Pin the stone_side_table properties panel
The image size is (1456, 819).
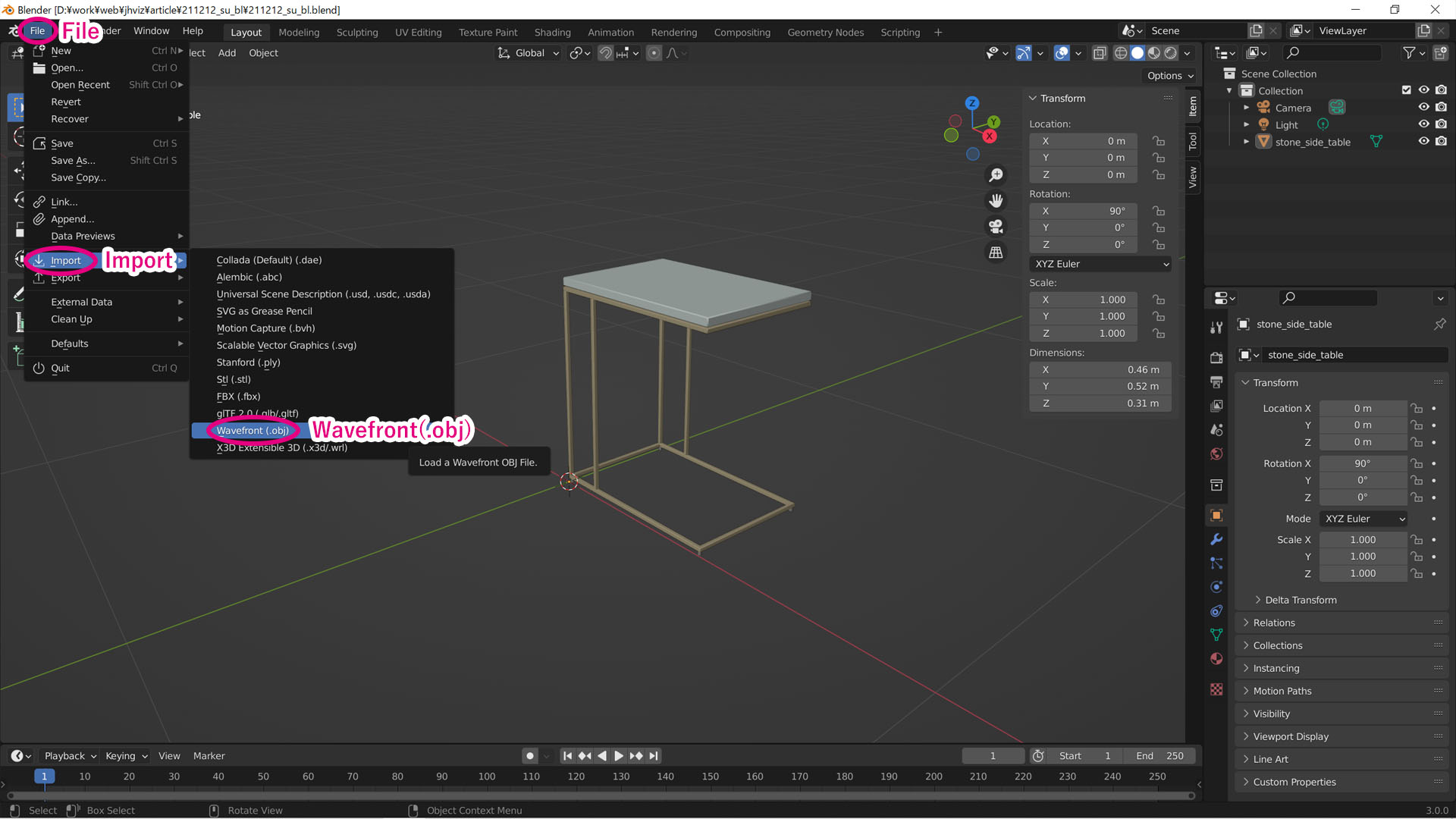[x=1439, y=324]
